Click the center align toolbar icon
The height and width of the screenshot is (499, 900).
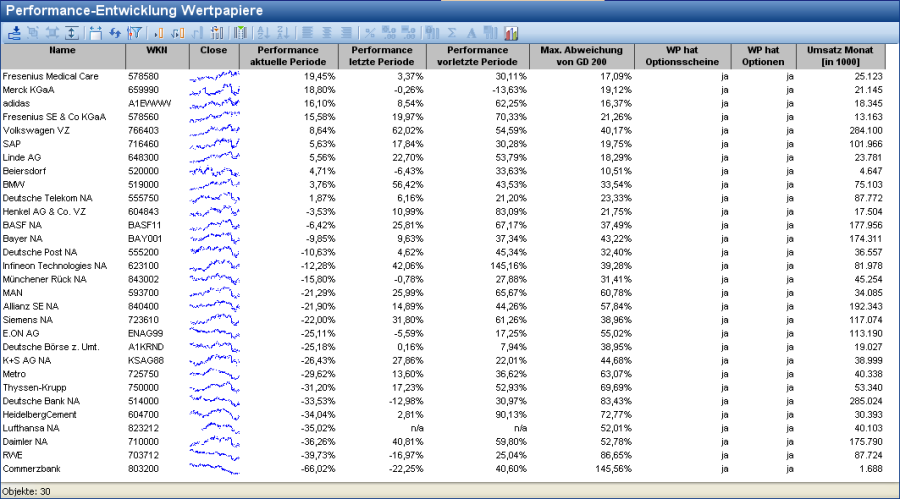[326, 33]
